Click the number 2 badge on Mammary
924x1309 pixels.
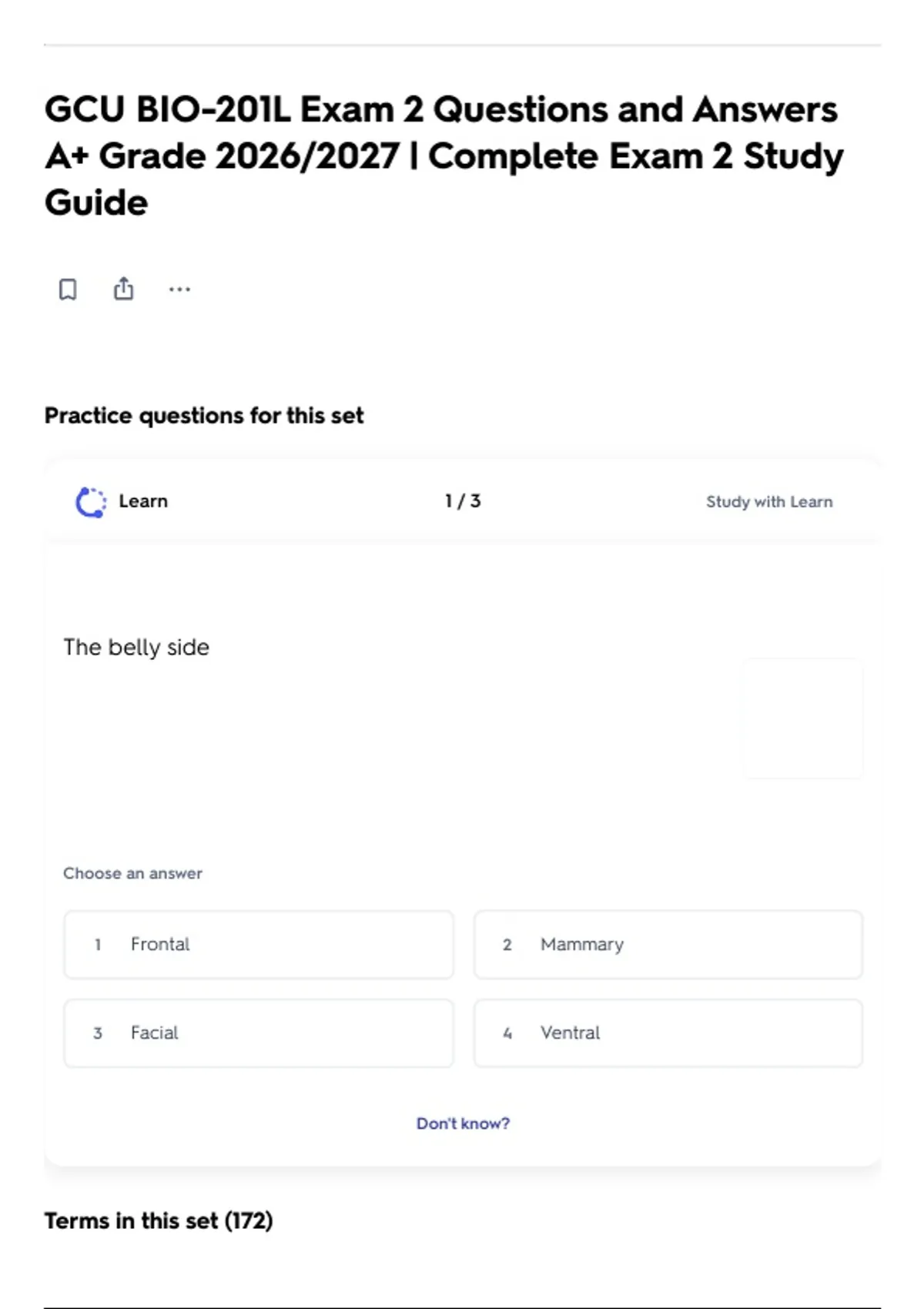(x=507, y=945)
